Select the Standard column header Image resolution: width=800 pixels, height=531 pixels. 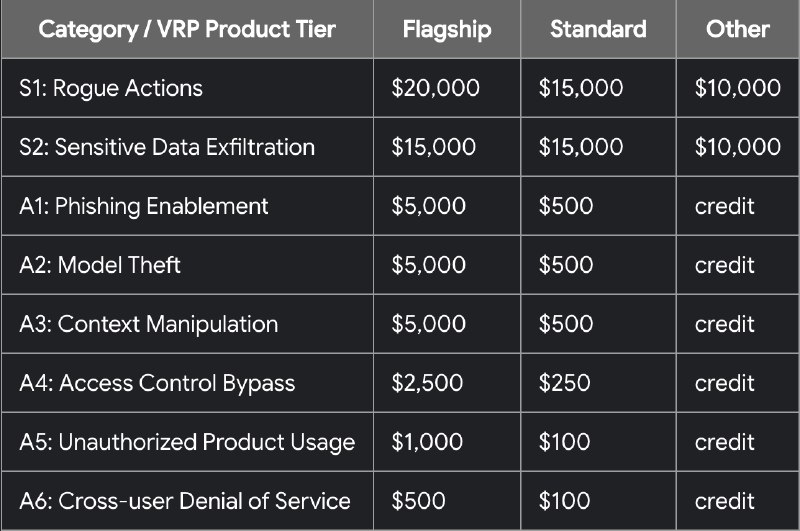[598, 29]
